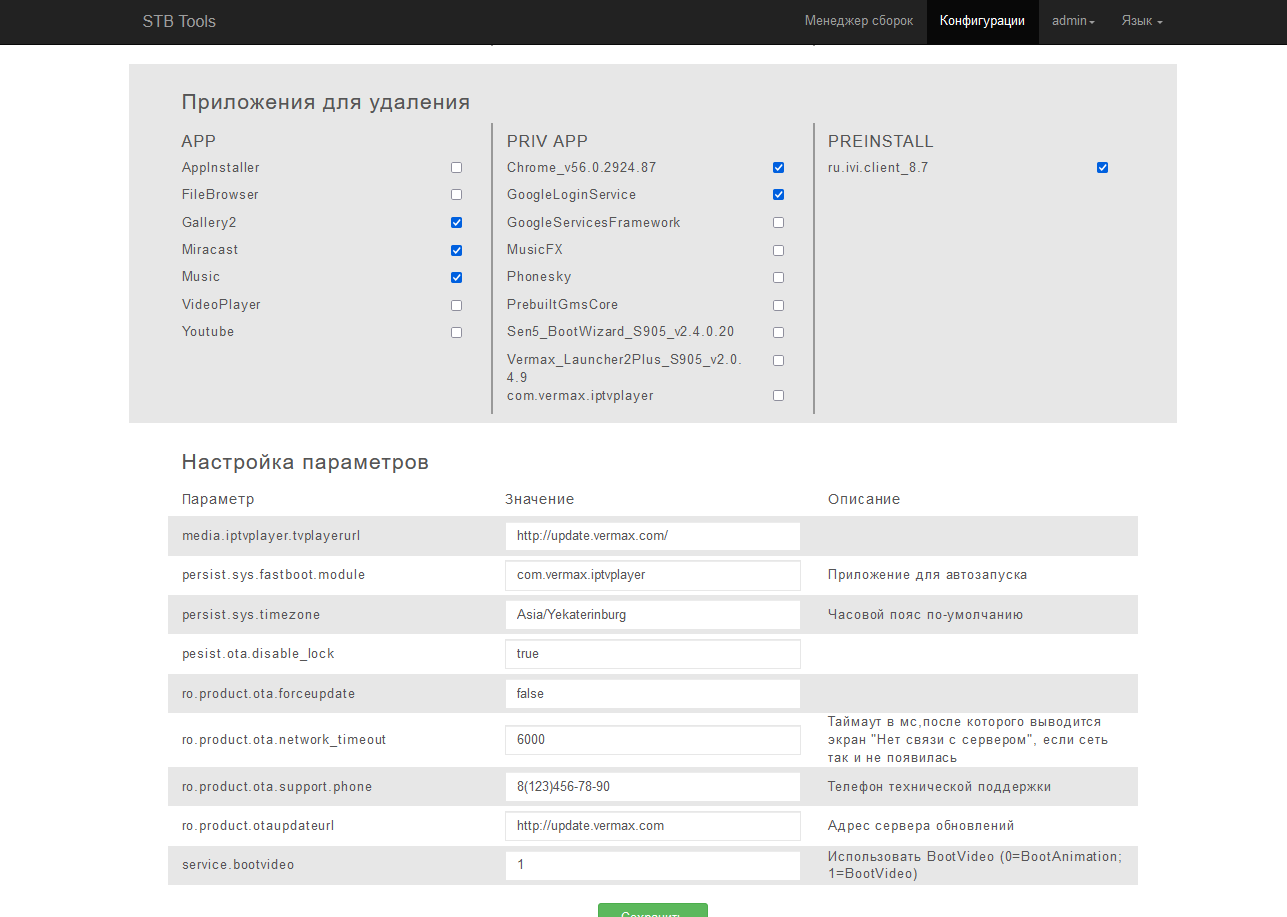This screenshot has width=1287, height=917.
Task: Click the service.bootvideo value field
Action: pyautogui.click(x=652, y=865)
